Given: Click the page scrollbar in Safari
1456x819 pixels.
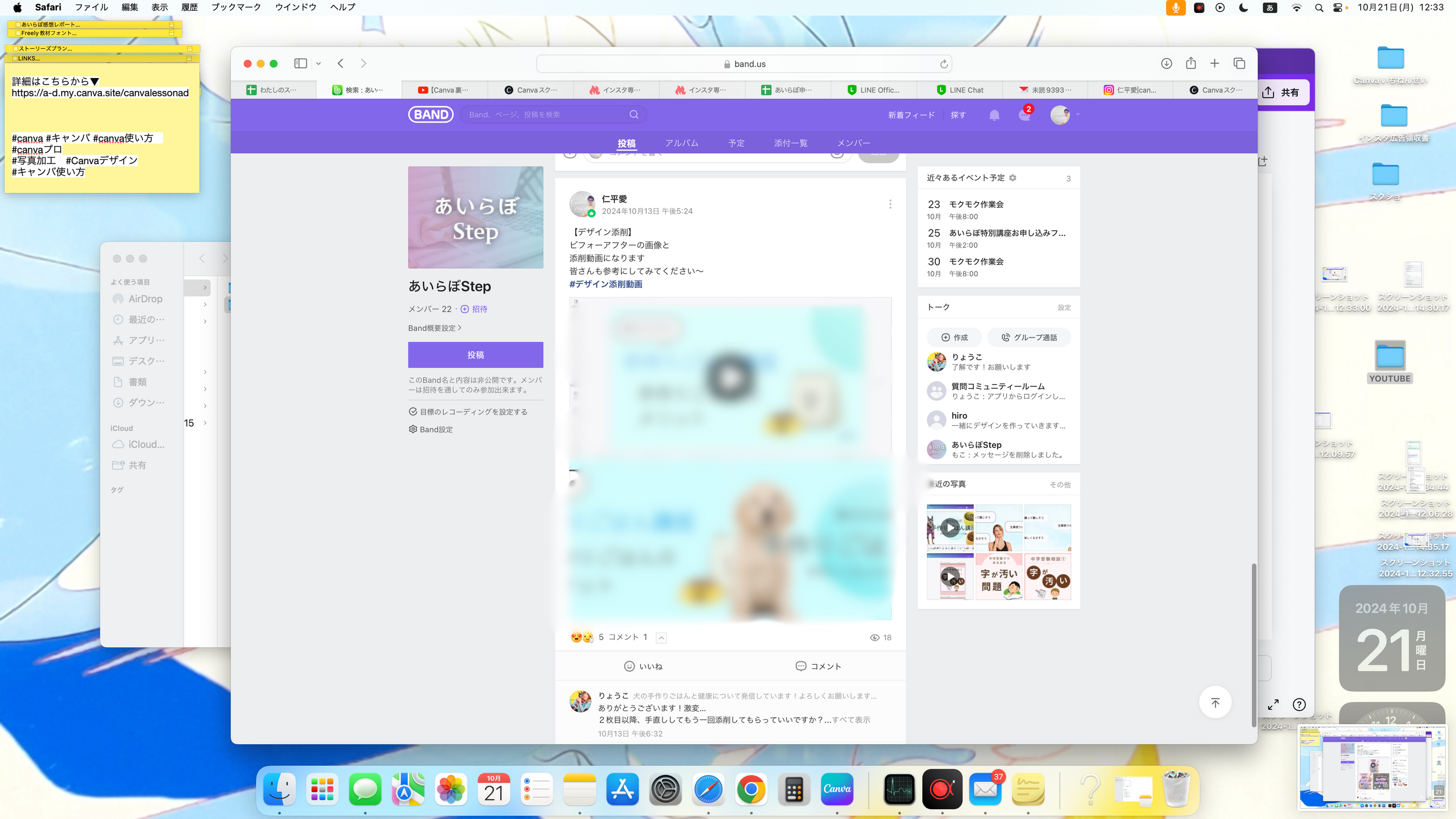Looking at the screenshot, I should [x=1253, y=645].
